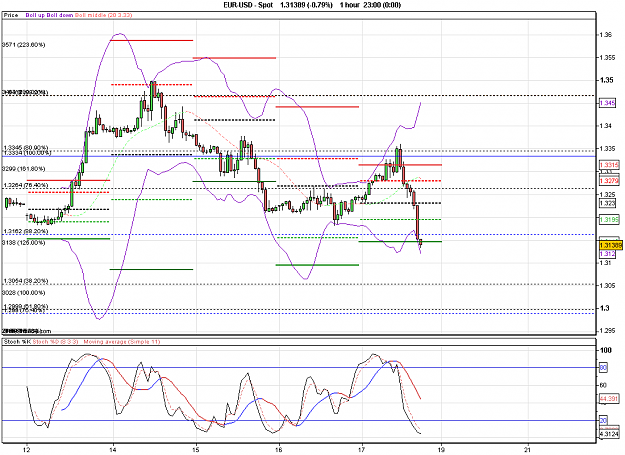This screenshot has height=455, width=625.
Task: Click the 1.35 price axis label
Action: coord(607,80)
